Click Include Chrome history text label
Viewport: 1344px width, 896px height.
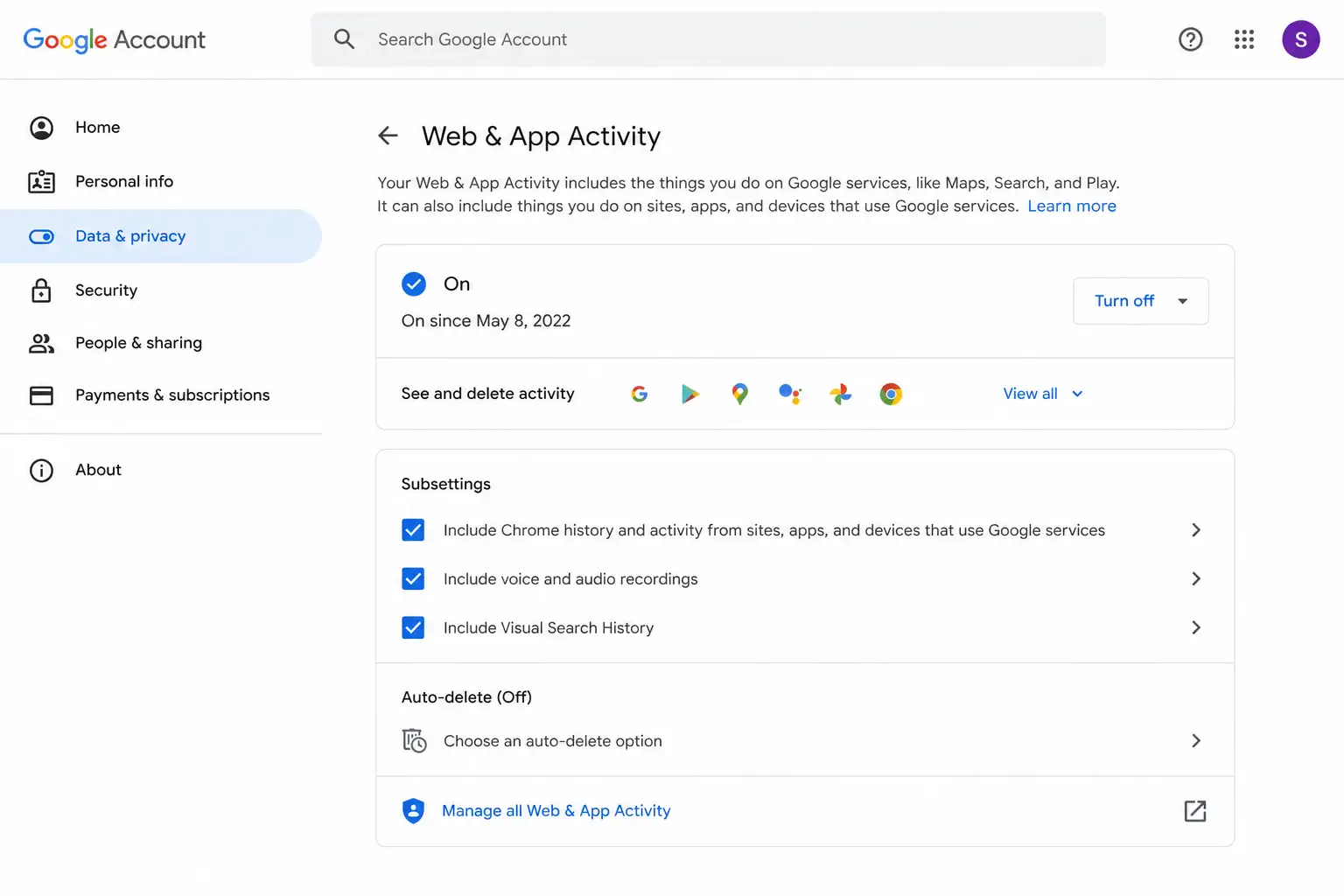[x=774, y=530]
